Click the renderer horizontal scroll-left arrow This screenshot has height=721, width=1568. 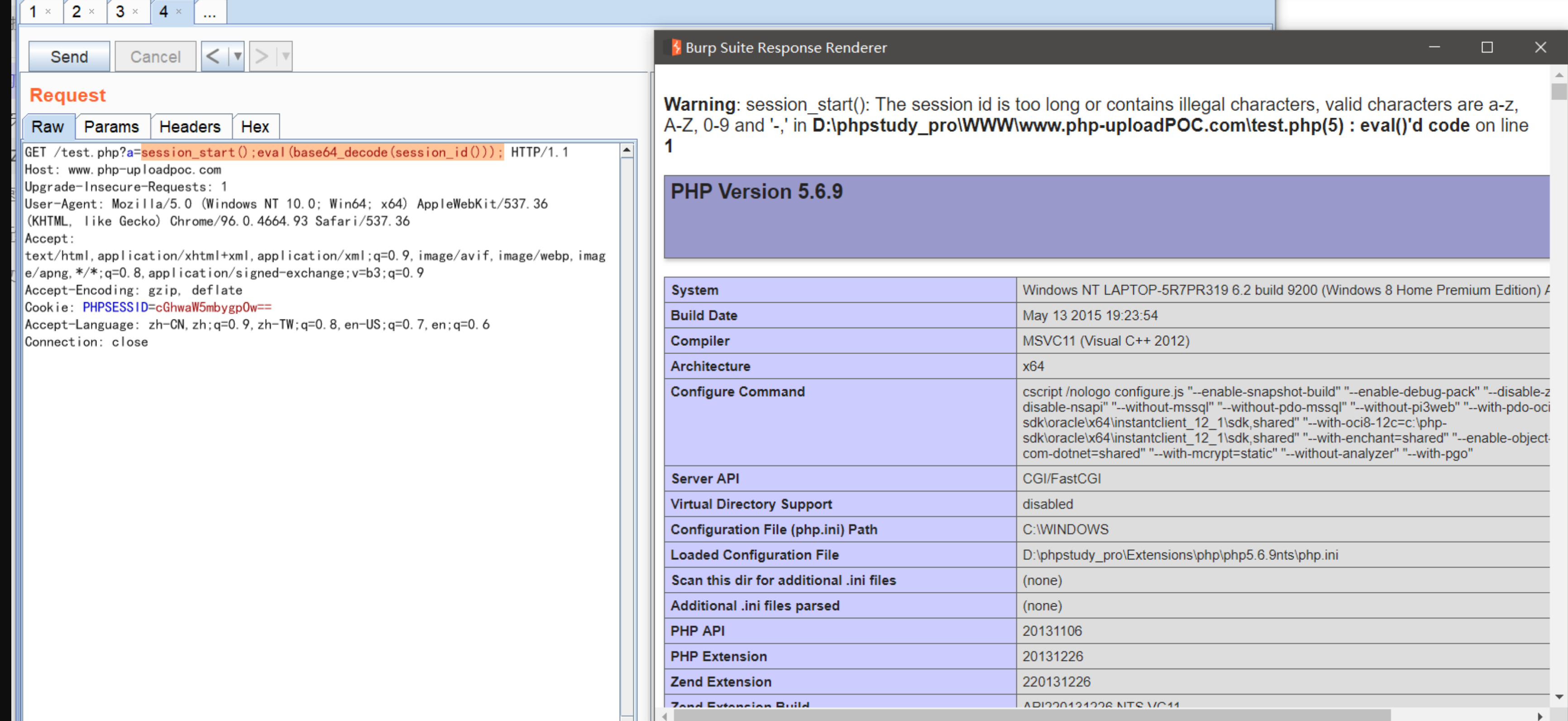coord(664,716)
